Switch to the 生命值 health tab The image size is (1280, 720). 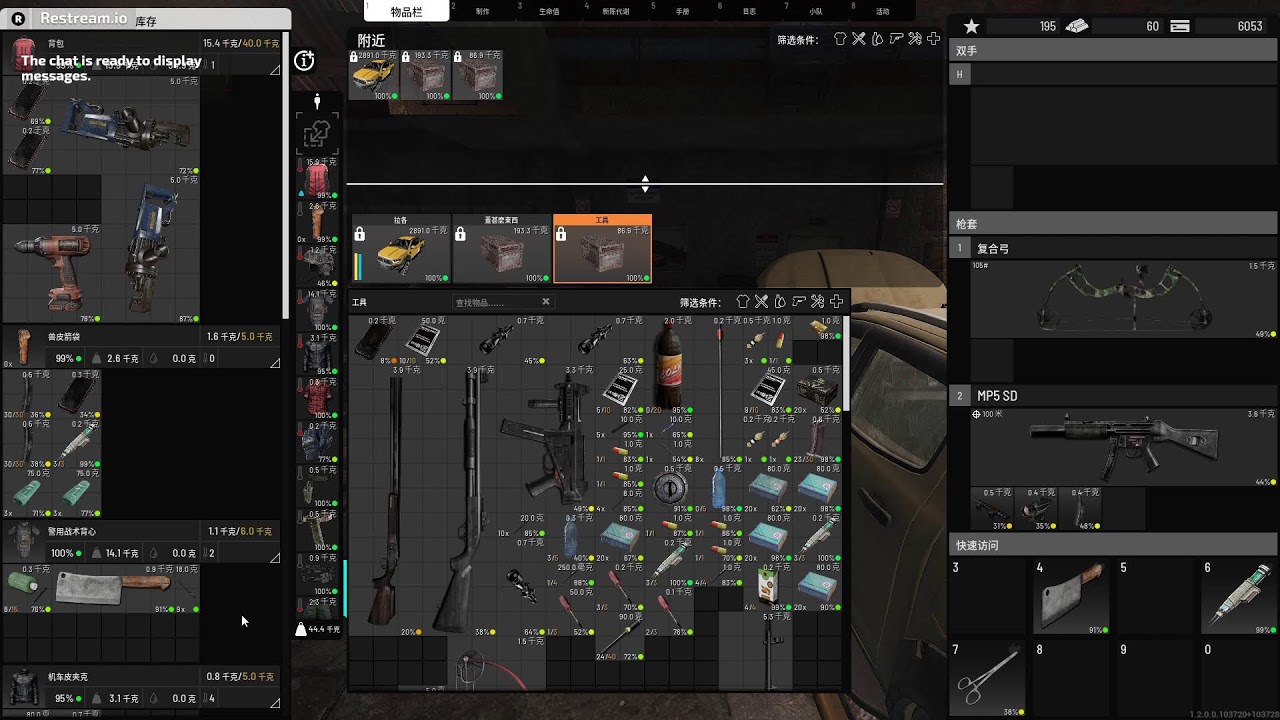tap(549, 11)
